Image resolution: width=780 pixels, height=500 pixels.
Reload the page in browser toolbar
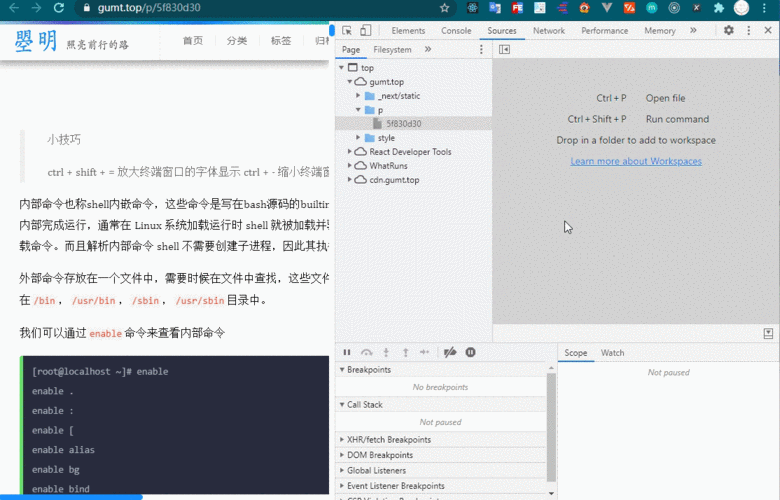click(59, 8)
